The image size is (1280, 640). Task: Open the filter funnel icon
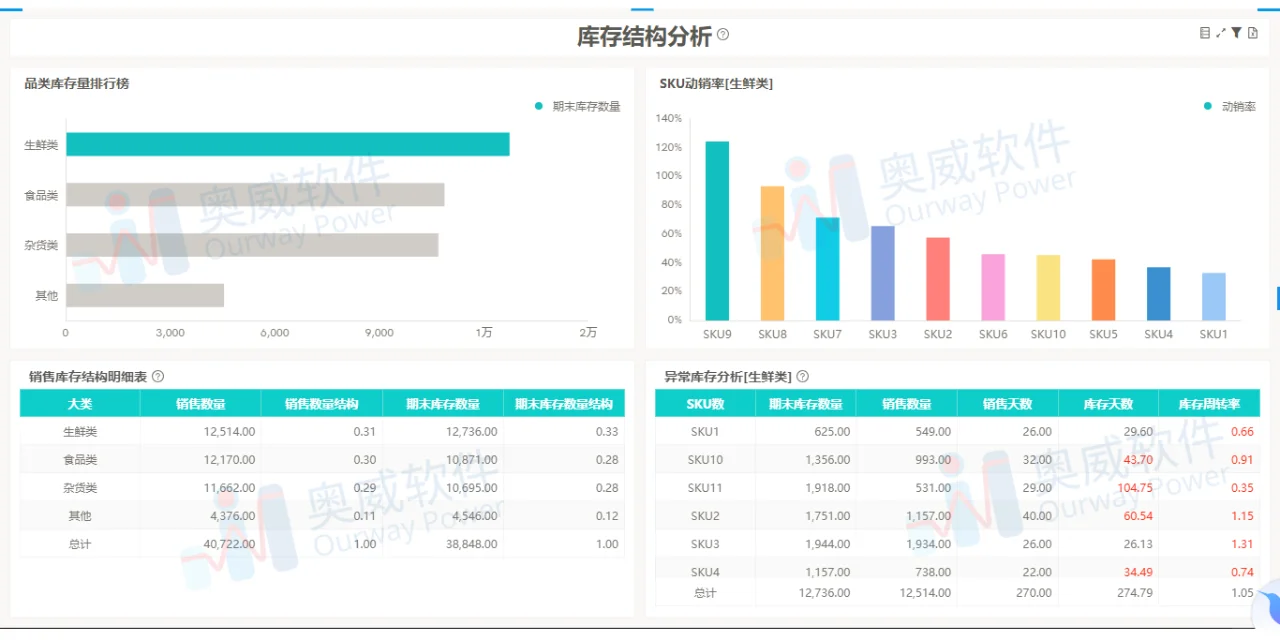click(1237, 32)
